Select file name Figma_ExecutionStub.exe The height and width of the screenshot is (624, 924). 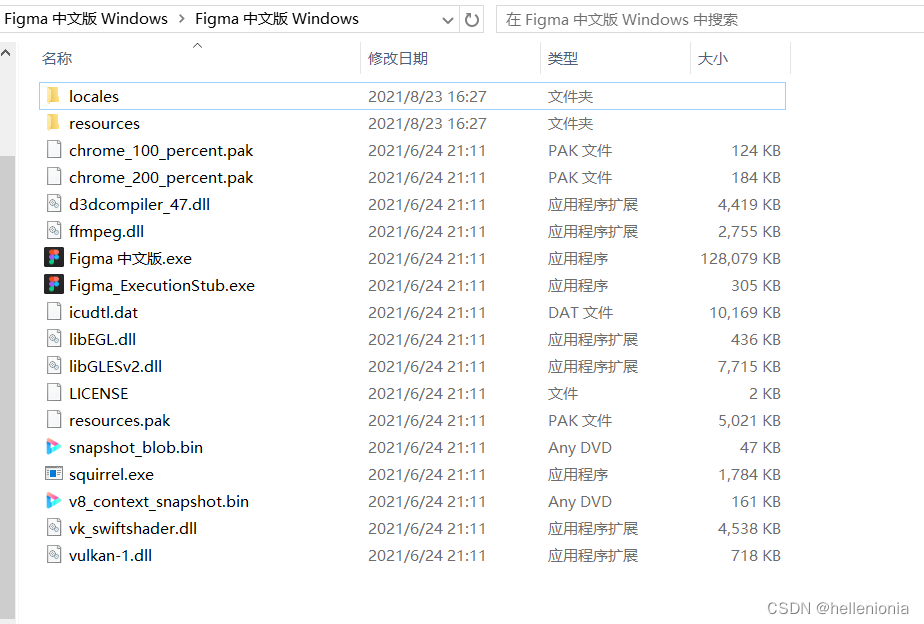(161, 286)
